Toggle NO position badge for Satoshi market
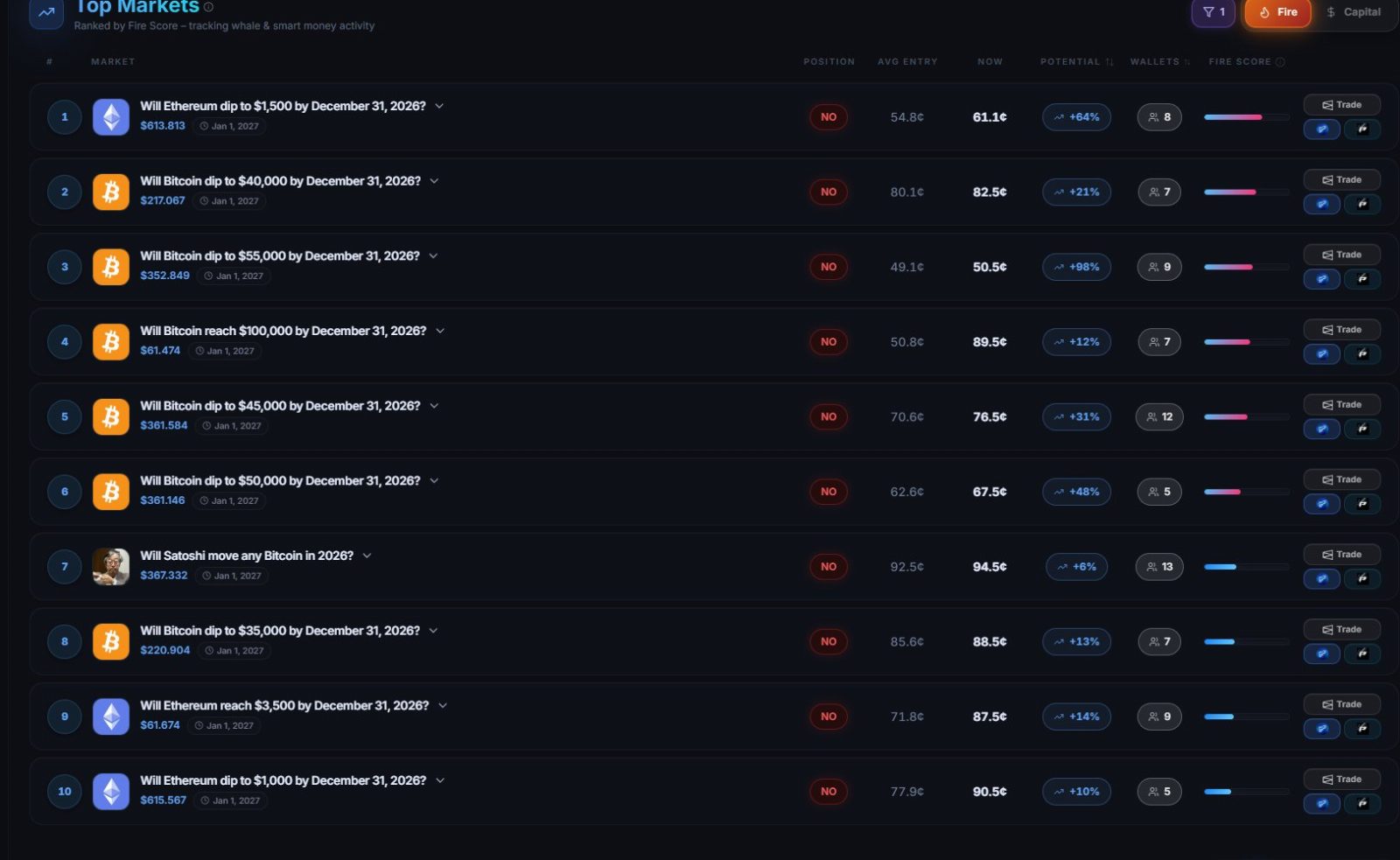 pos(829,567)
